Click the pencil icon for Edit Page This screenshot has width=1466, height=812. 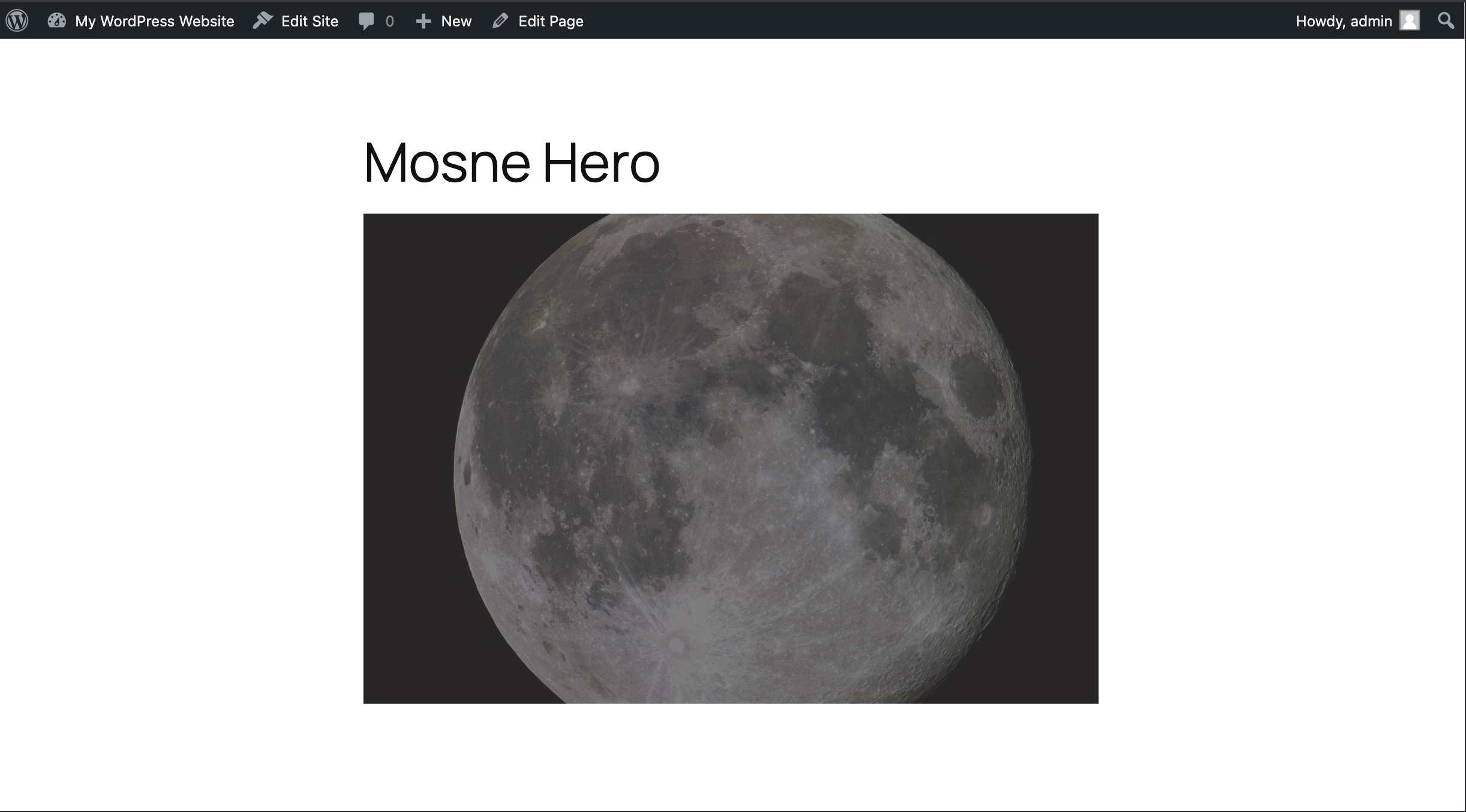[x=500, y=21]
